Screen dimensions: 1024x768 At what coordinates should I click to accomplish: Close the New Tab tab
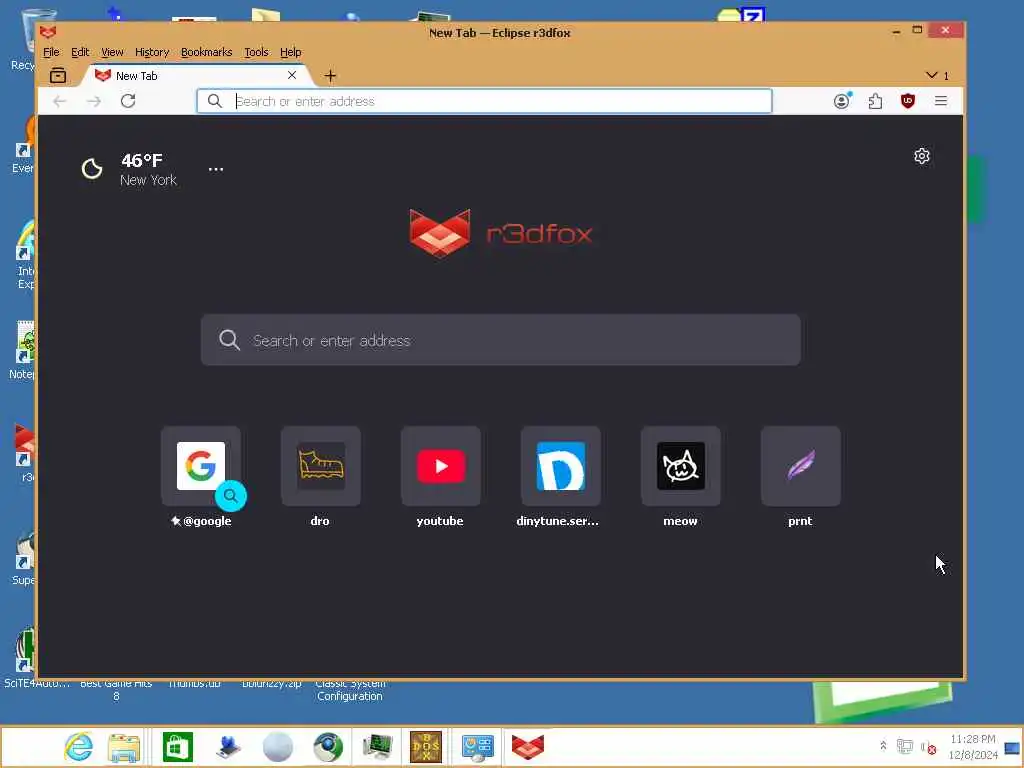(292, 75)
